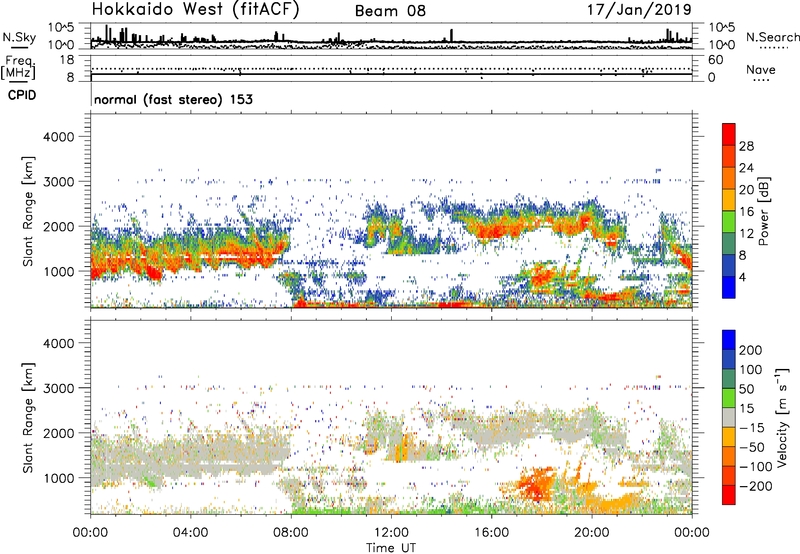Click the '3000' tick on velocity panel axis
The image size is (800, 554).
59,388
